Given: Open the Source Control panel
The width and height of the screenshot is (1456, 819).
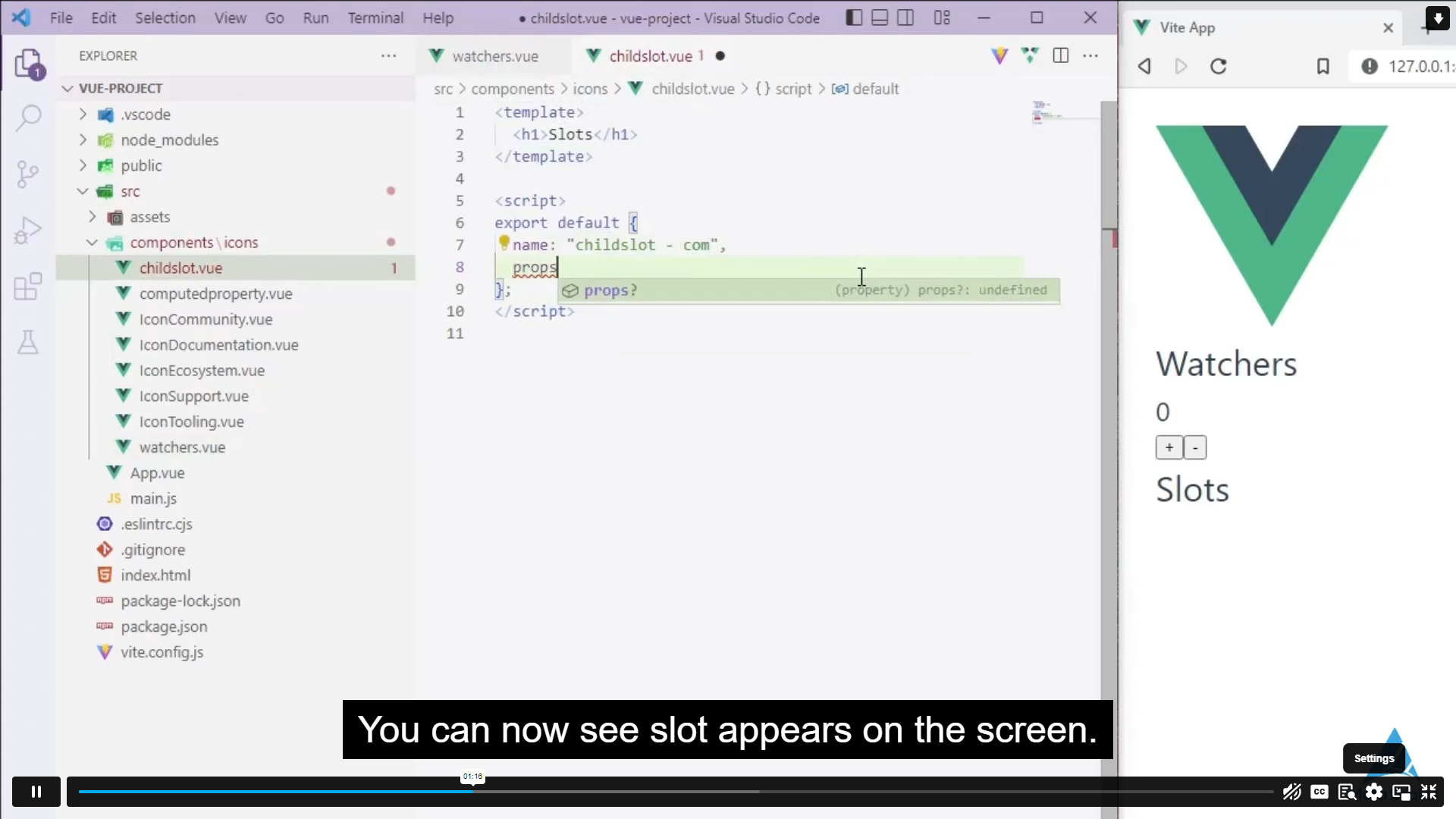Looking at the screenshot, I should (x=28, y=174).
